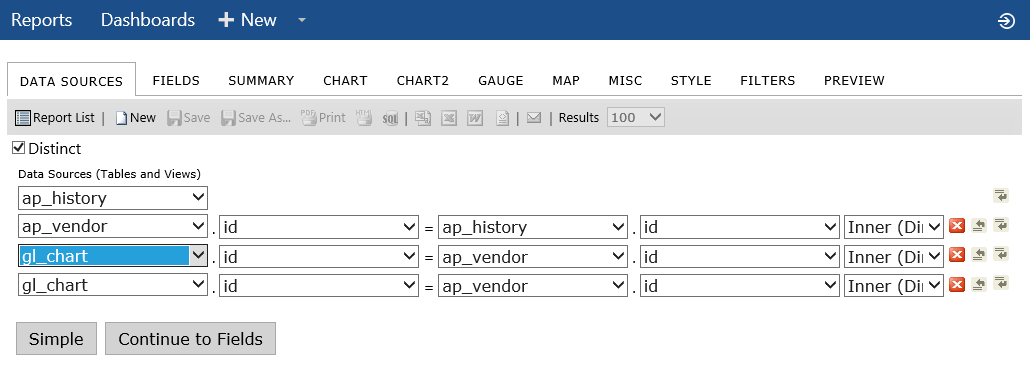The image size is (1030, 371).
Task: Delete the ap_vendor join row
Action: coord(956,226)
